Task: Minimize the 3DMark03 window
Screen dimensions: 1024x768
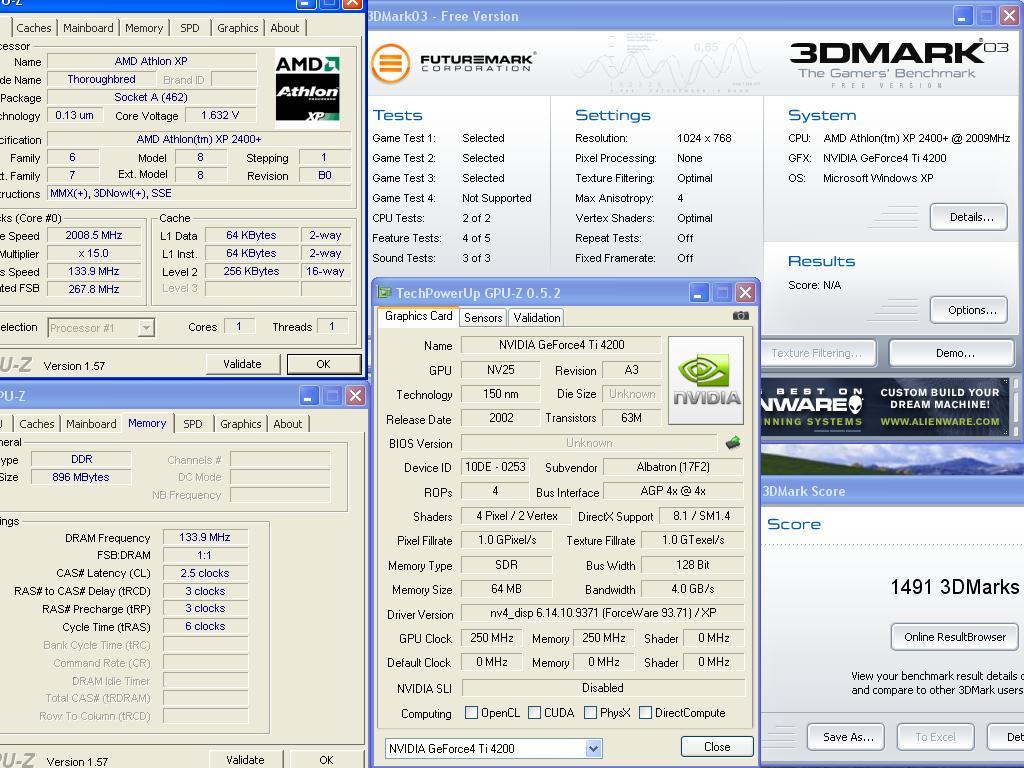Action: coord(963,16)
